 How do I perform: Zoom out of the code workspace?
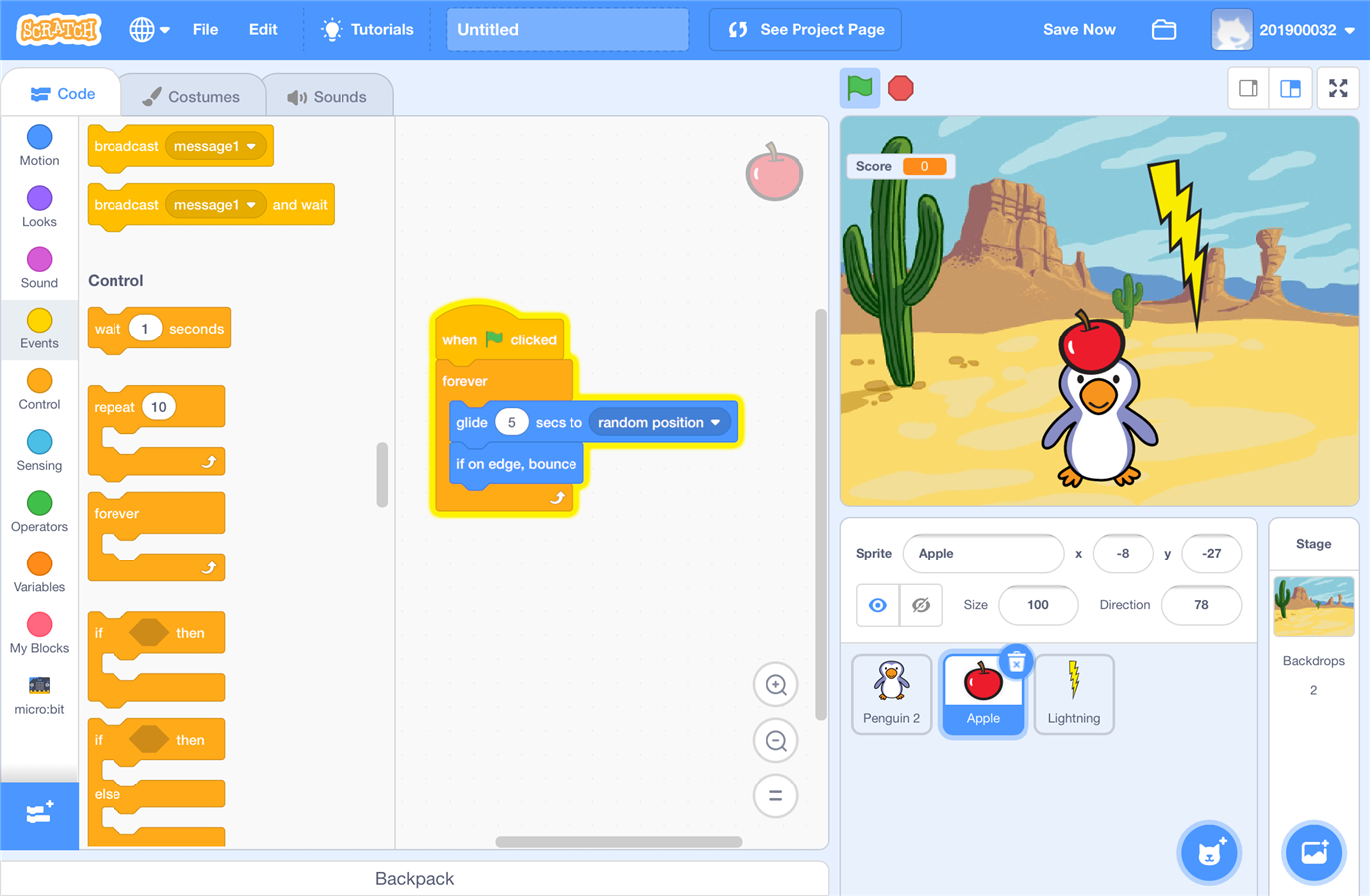pyautogui.click(x=776, y=741)
